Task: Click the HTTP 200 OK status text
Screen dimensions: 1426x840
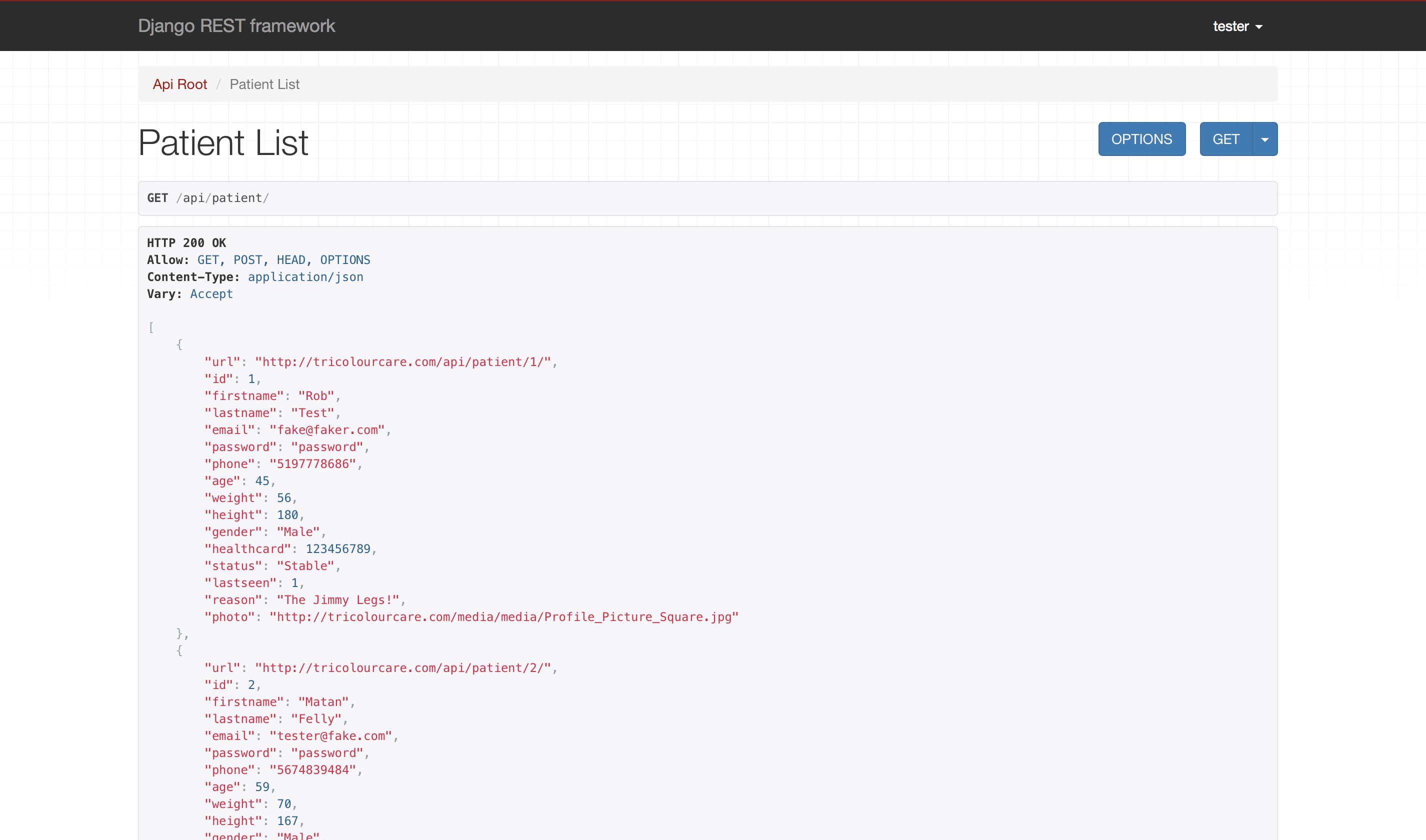Action: point(186,243)
